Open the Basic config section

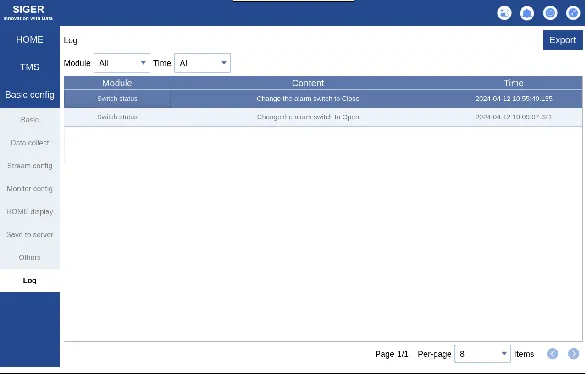[30, 95]
